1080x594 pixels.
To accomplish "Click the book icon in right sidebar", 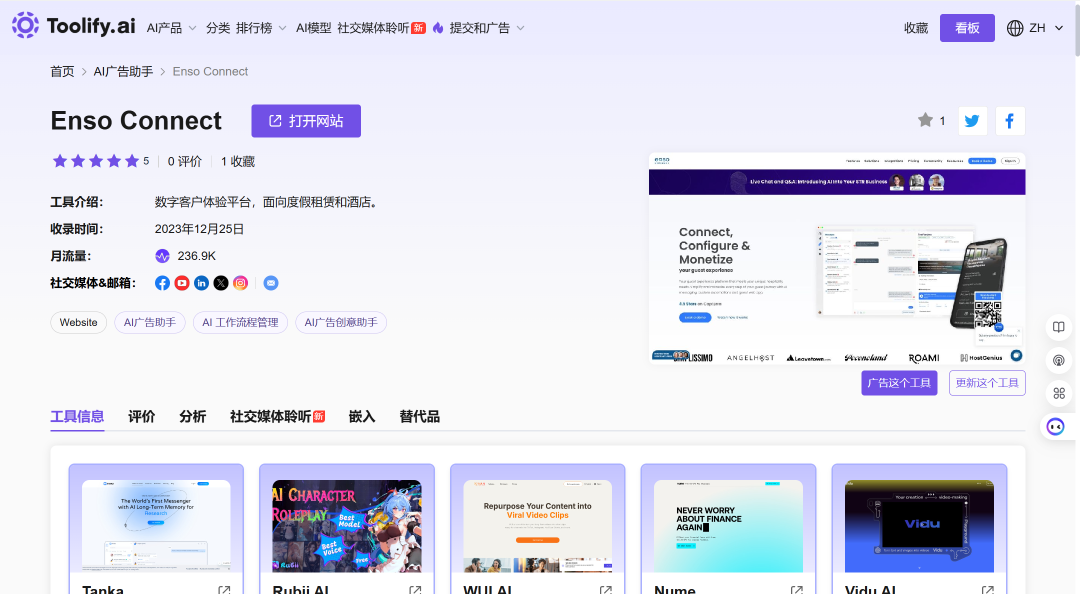I will [x=1059, y=327].
